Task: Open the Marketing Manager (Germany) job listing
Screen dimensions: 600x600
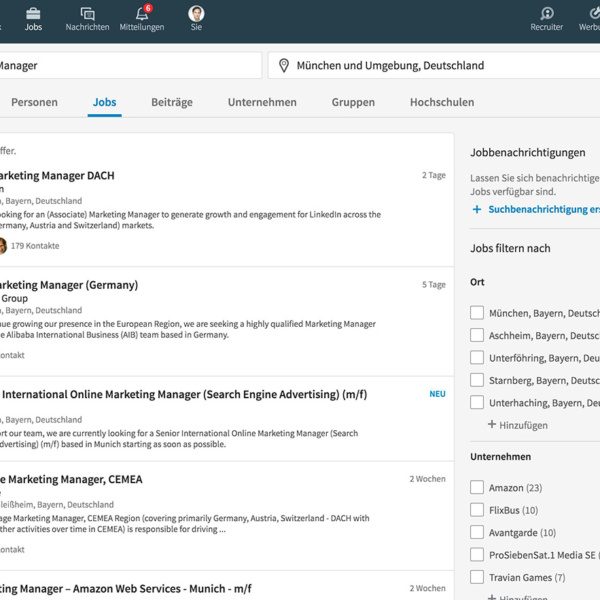Action: (x=69, y=285)
